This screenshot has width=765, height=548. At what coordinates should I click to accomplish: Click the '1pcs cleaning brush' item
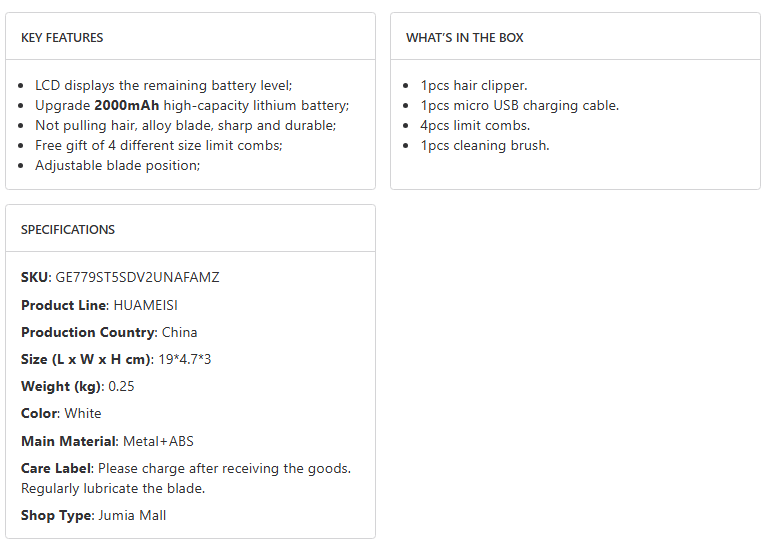484,146
